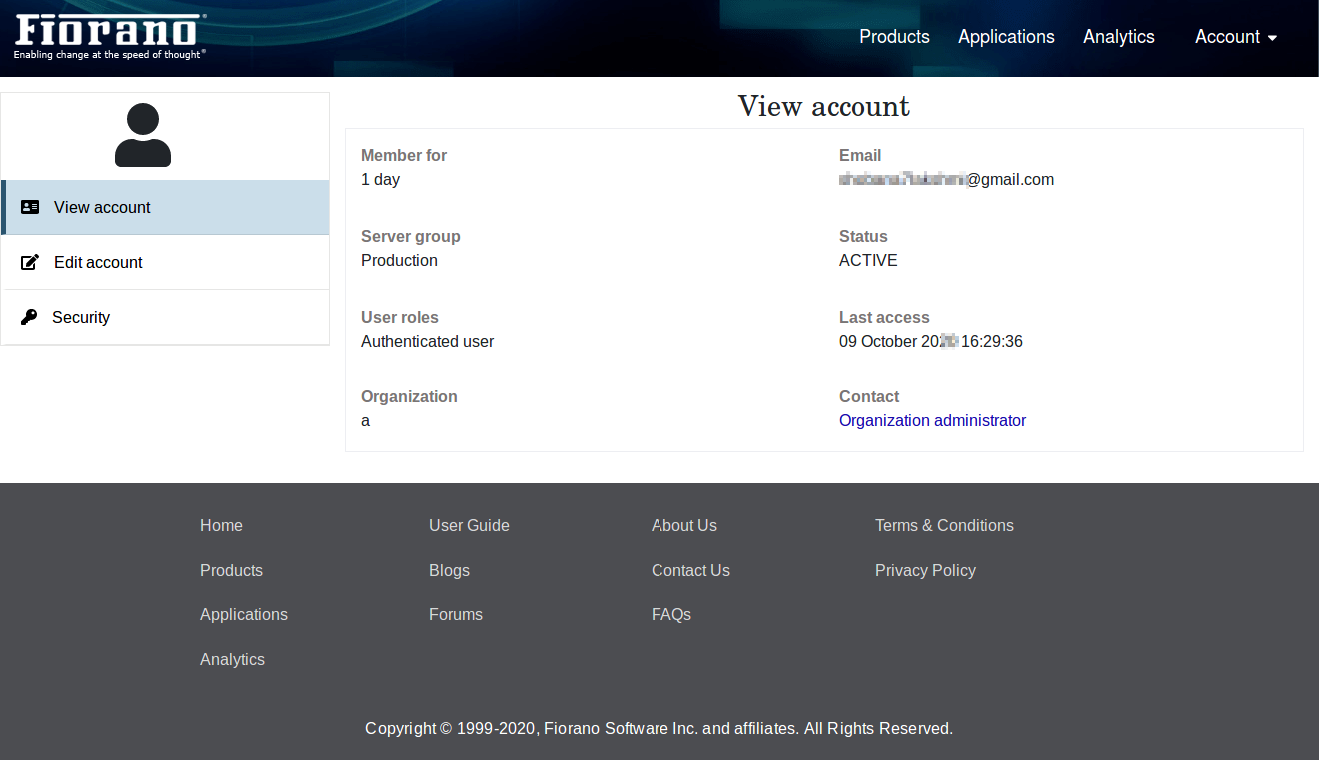The height and width of the screenshot is (761, 1320).
Task: Open the footer Analytics link
Action: pos(232,660)
